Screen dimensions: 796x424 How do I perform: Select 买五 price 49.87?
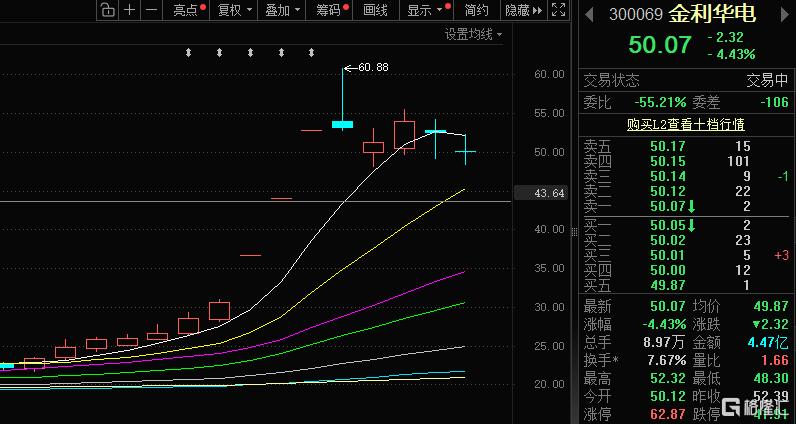point(668,285)
